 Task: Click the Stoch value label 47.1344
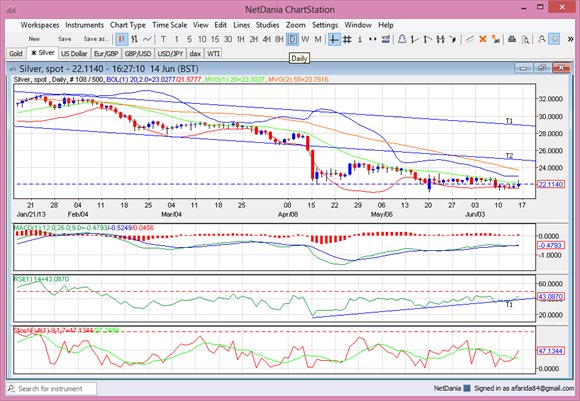[551, 351]
